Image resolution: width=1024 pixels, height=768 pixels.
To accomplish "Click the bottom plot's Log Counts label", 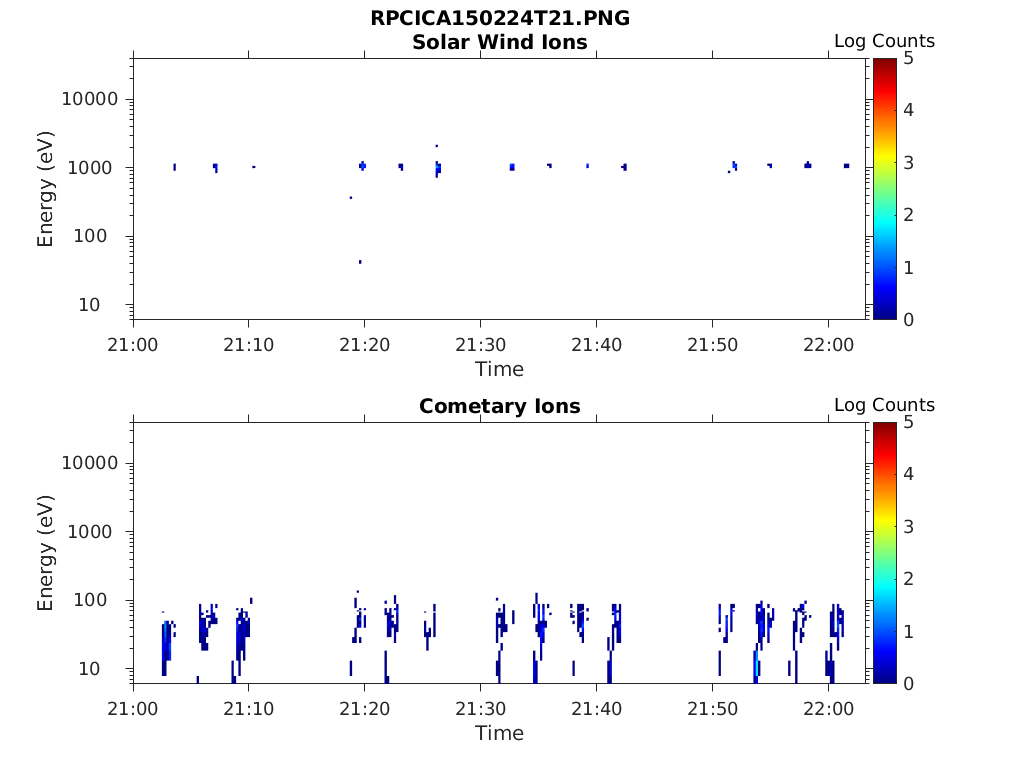I will click(x=884, y=405).
